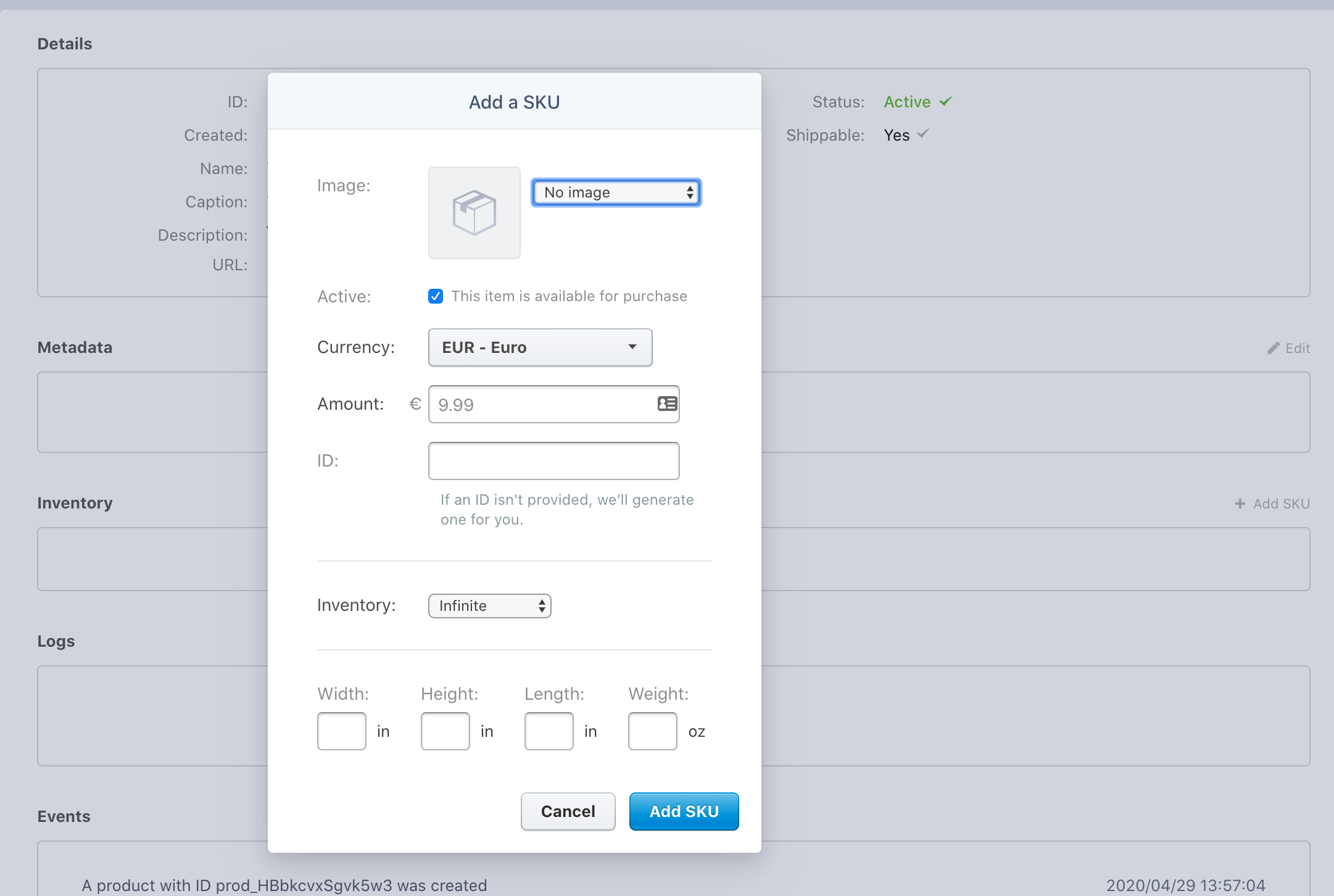This screenshot has height=896, width=1334.
Task: Click the stepper arrows on the image selector
Action: [x=689, y=193]
